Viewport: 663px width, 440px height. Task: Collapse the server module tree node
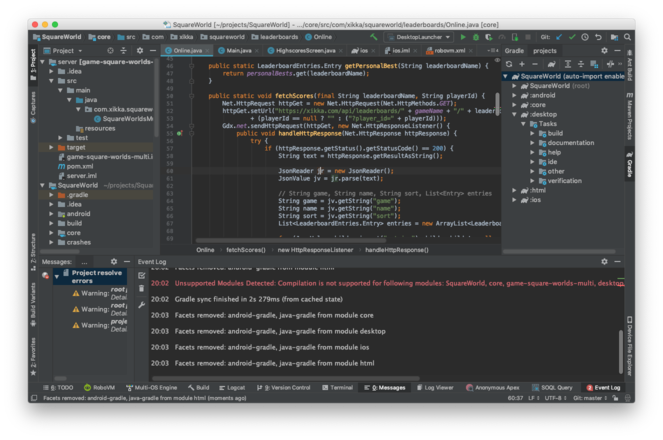pos(42,62)
